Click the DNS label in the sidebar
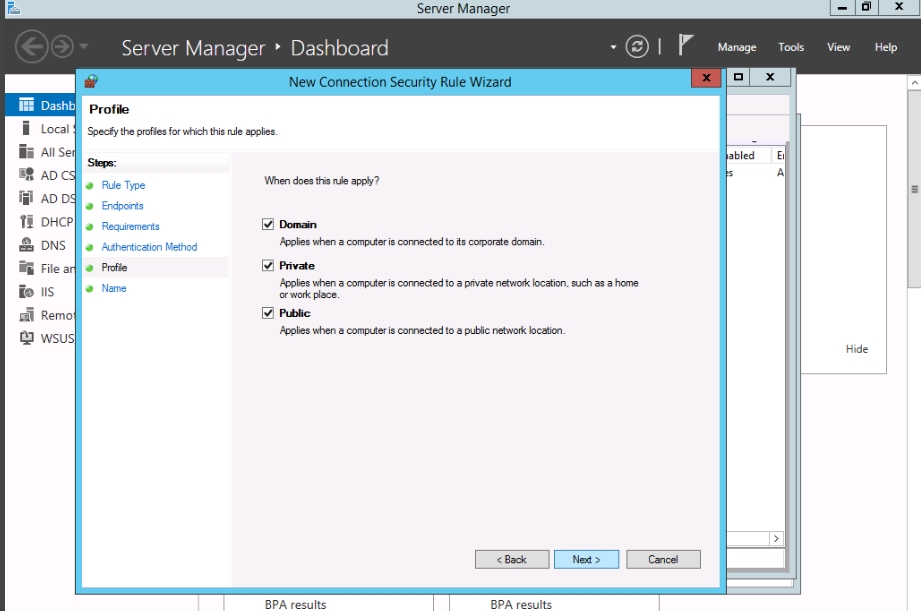This screenshot has width=921, height=611. (x=53, y=245)
